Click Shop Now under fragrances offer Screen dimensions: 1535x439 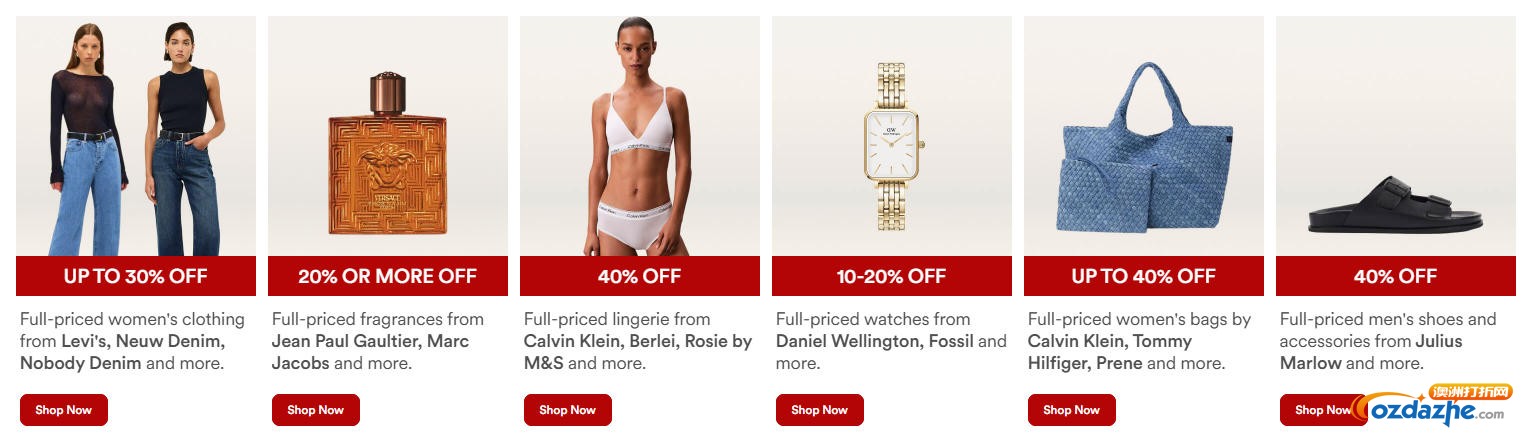click(316, 410)
